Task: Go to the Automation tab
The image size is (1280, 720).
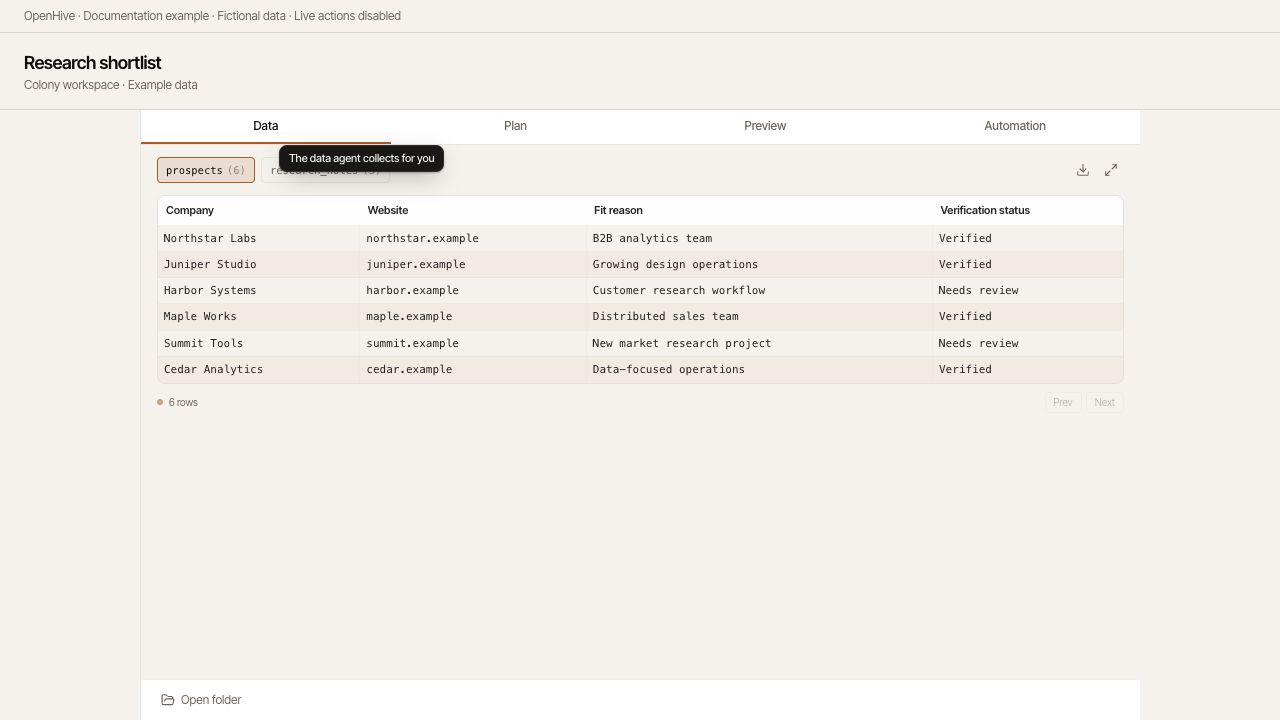Action: pyautogui.click(x=1015, y=126)
